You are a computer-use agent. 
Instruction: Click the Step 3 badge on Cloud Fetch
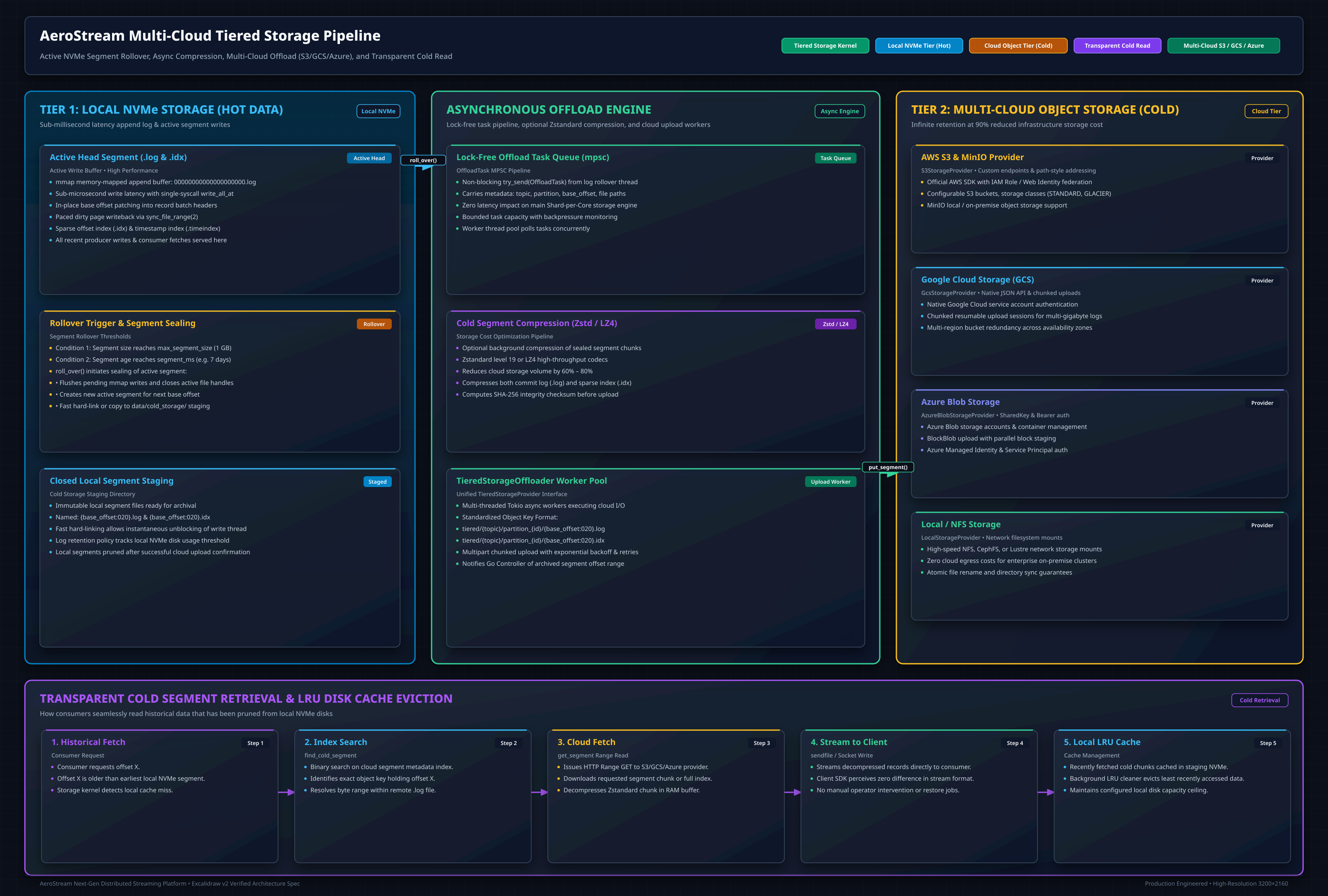pos(761,743)
